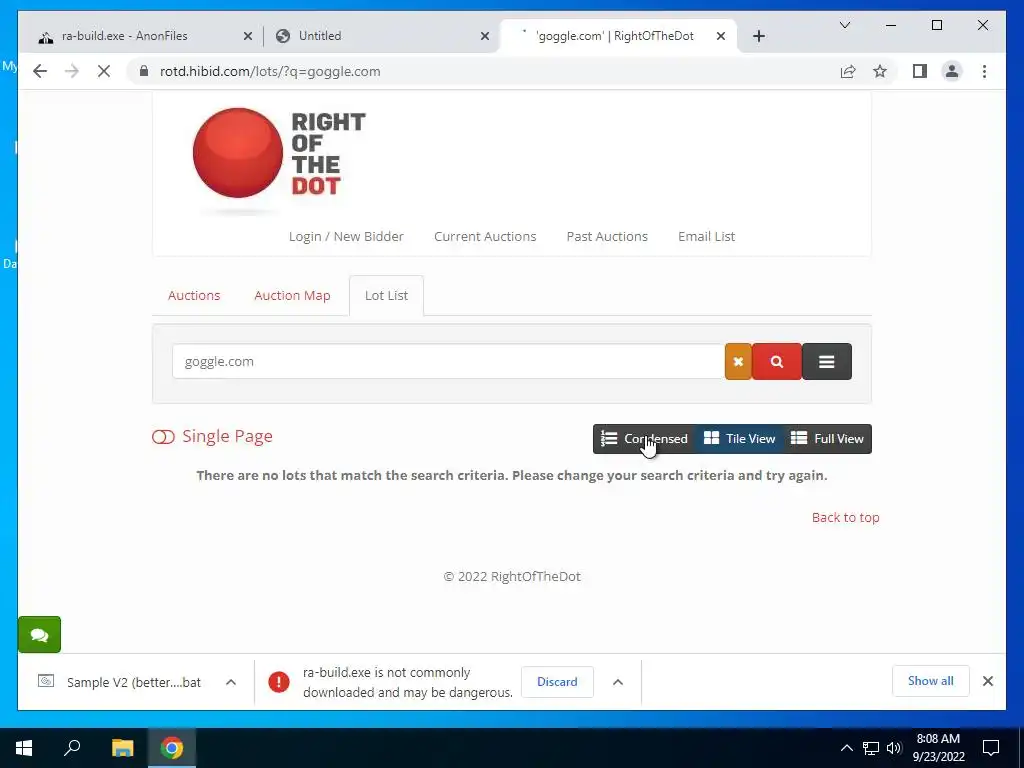Bookmark this page with the star icon

tap(880, 71)
